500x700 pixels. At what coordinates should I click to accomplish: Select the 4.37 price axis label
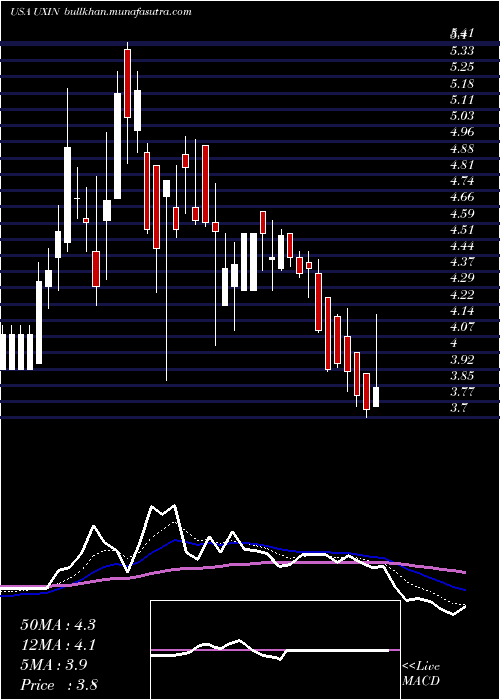(x=462, y=262)
